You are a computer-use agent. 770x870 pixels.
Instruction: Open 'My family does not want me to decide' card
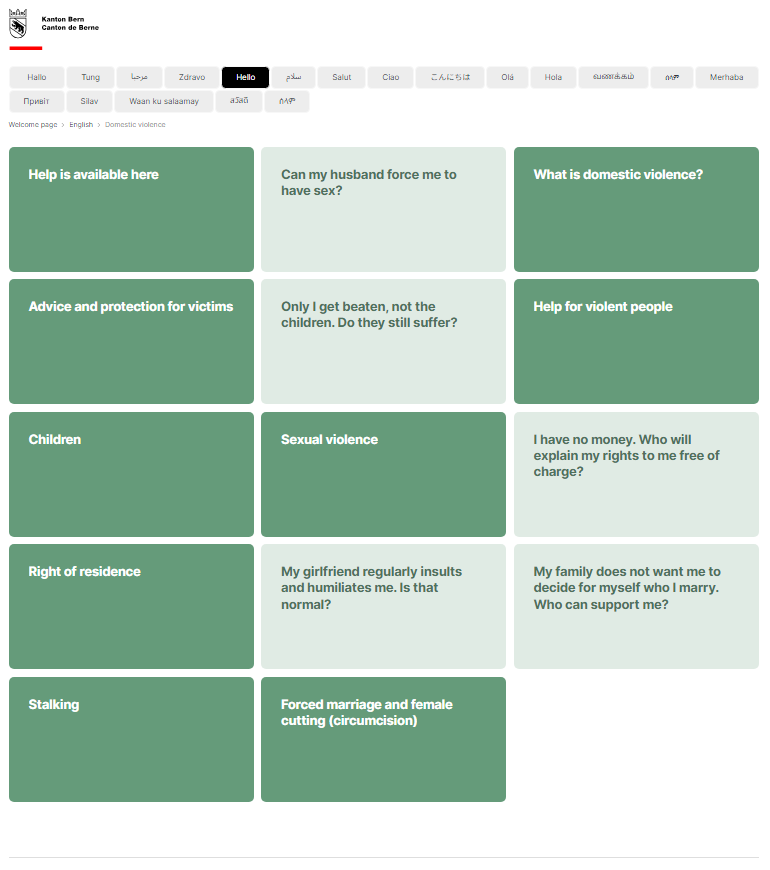(x=636, y=606)
